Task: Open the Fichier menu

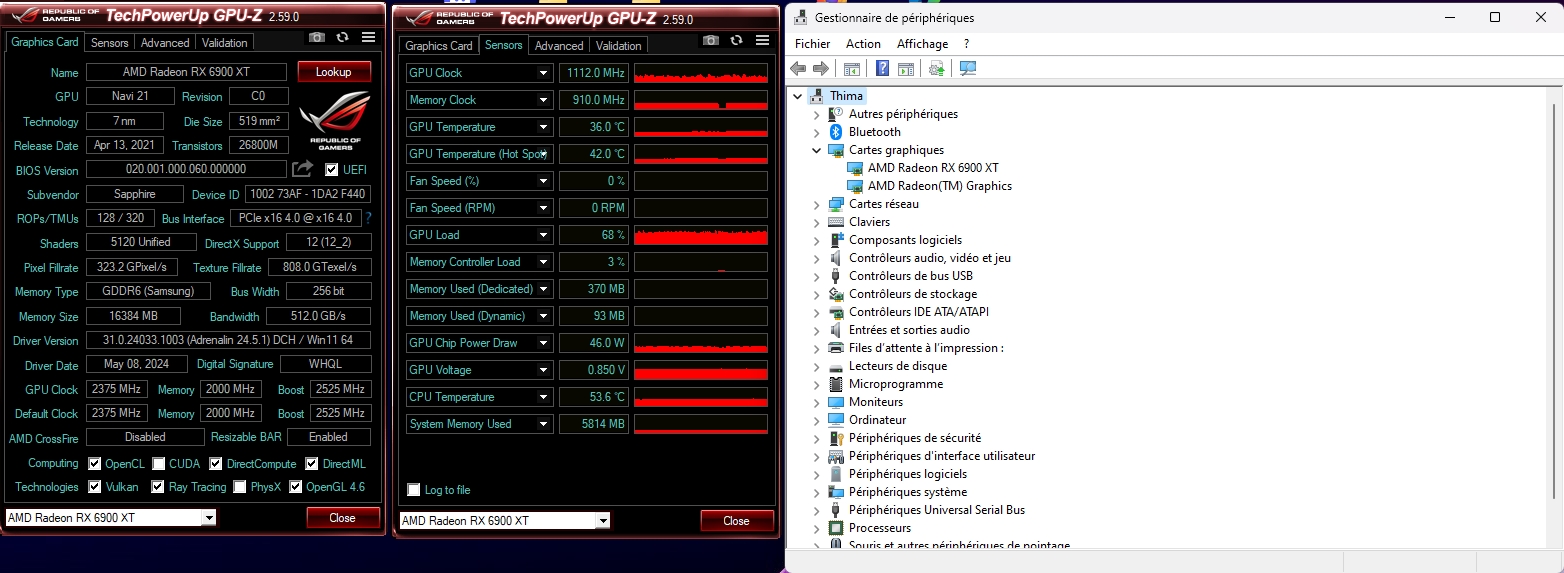Action: 812,44
